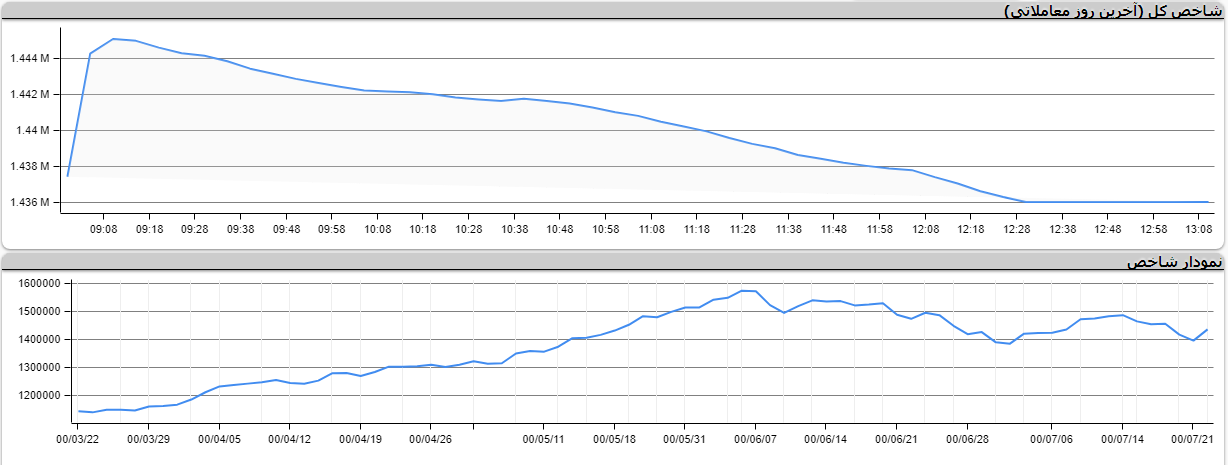Click the 1200000 label on index chart axis
The image size is (1228, 465).
coord(41,396)
